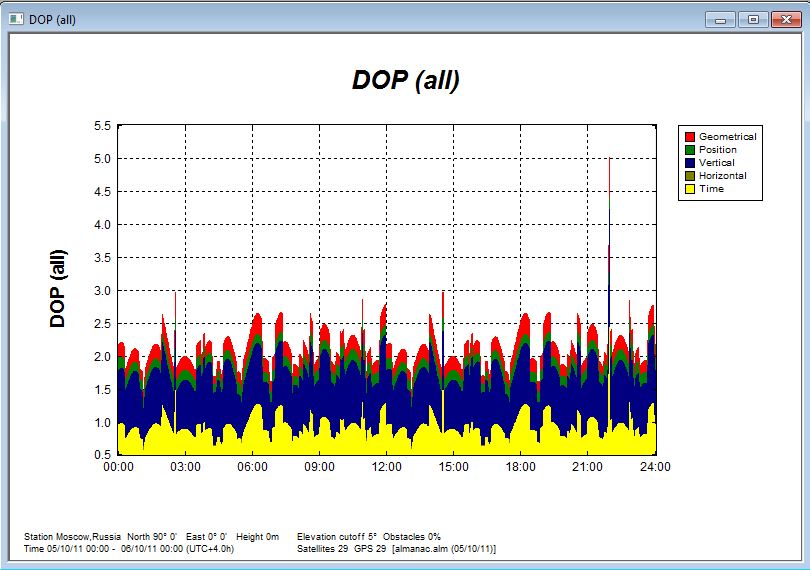Click the green Position legend swatch

click(x=689, y=150)
